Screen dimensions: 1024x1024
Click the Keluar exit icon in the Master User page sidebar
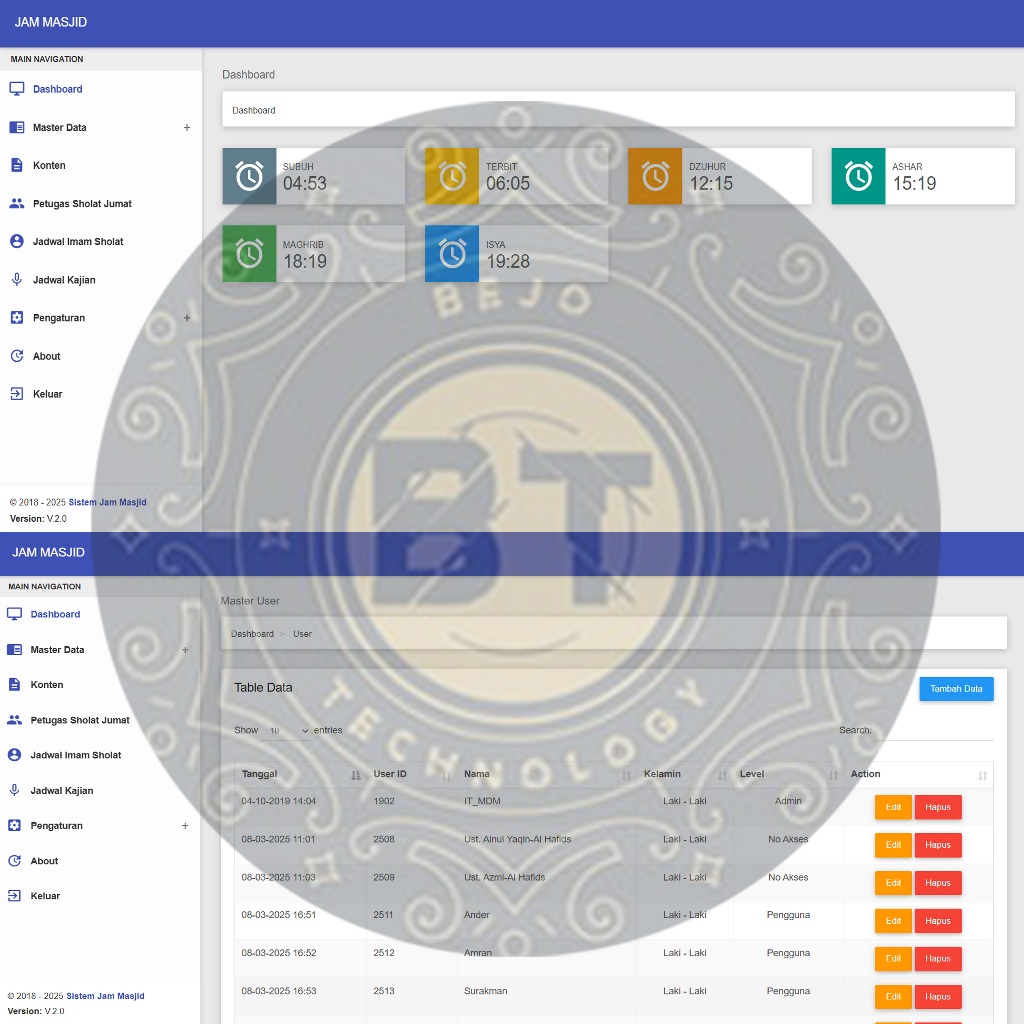(x=14, y=896)
